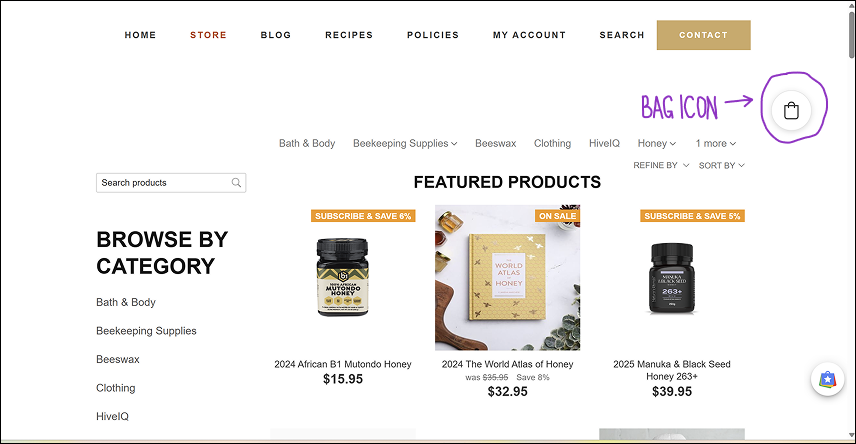This screenshot has width=856, height=444.
Task: Expand the Honey category dropdown
Action: point(657,143)
